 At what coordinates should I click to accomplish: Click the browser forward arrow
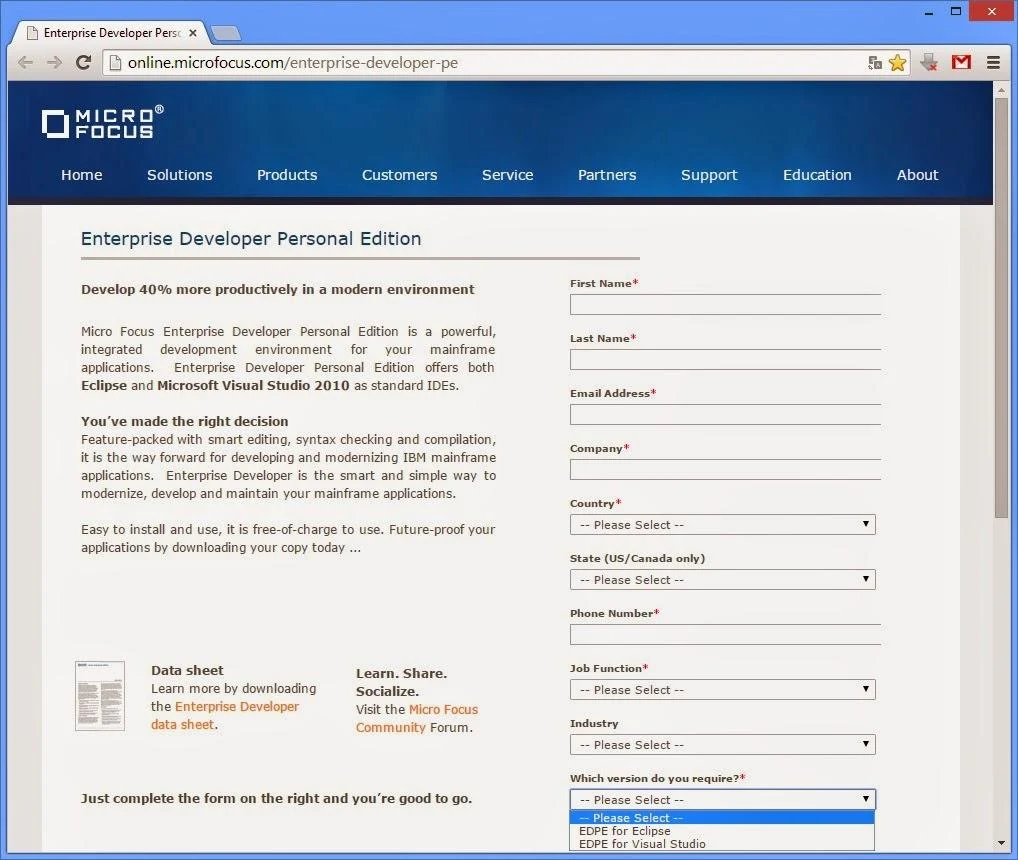click(55, 62)
